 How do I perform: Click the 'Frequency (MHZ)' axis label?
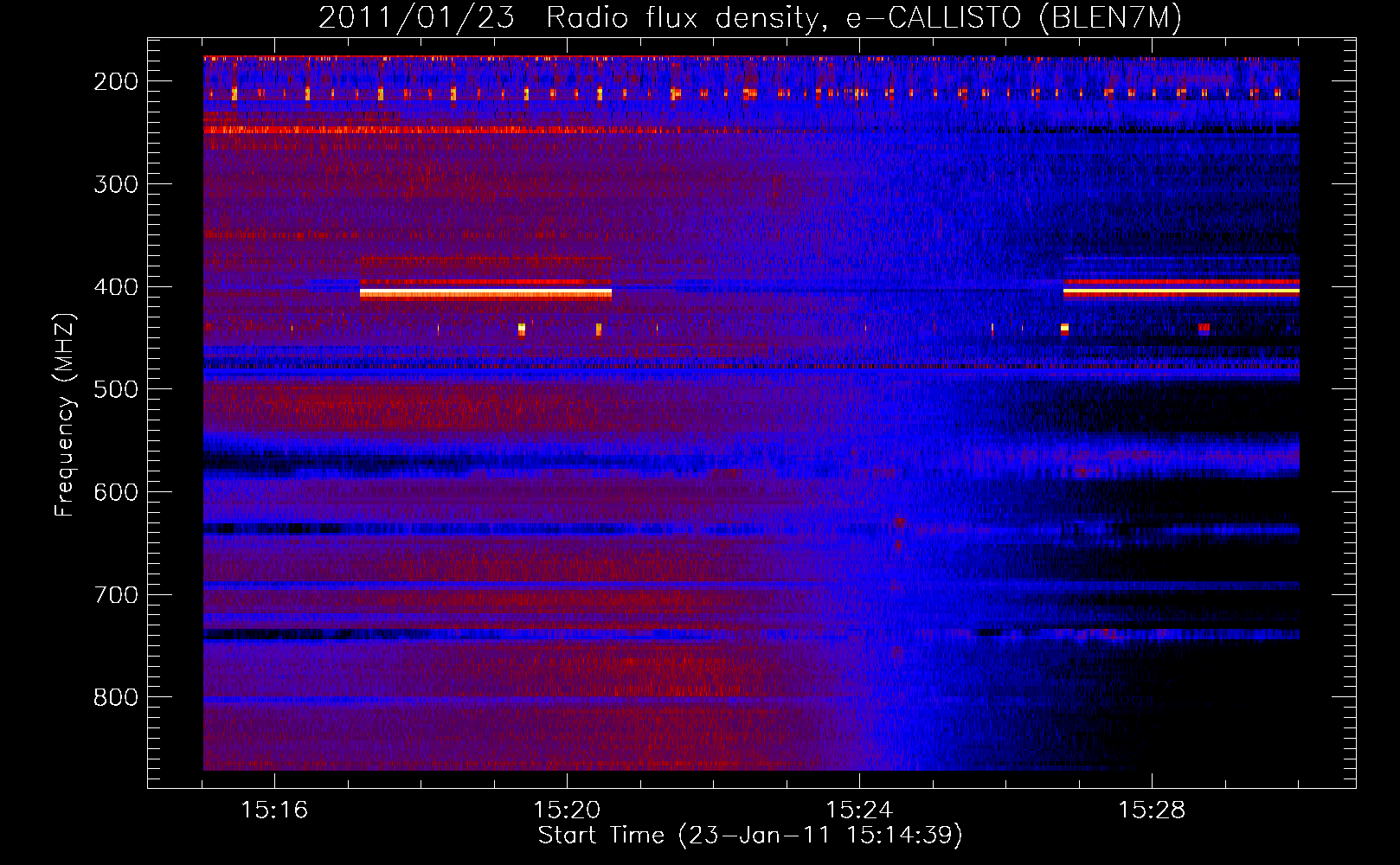click(x=64, y=414)
